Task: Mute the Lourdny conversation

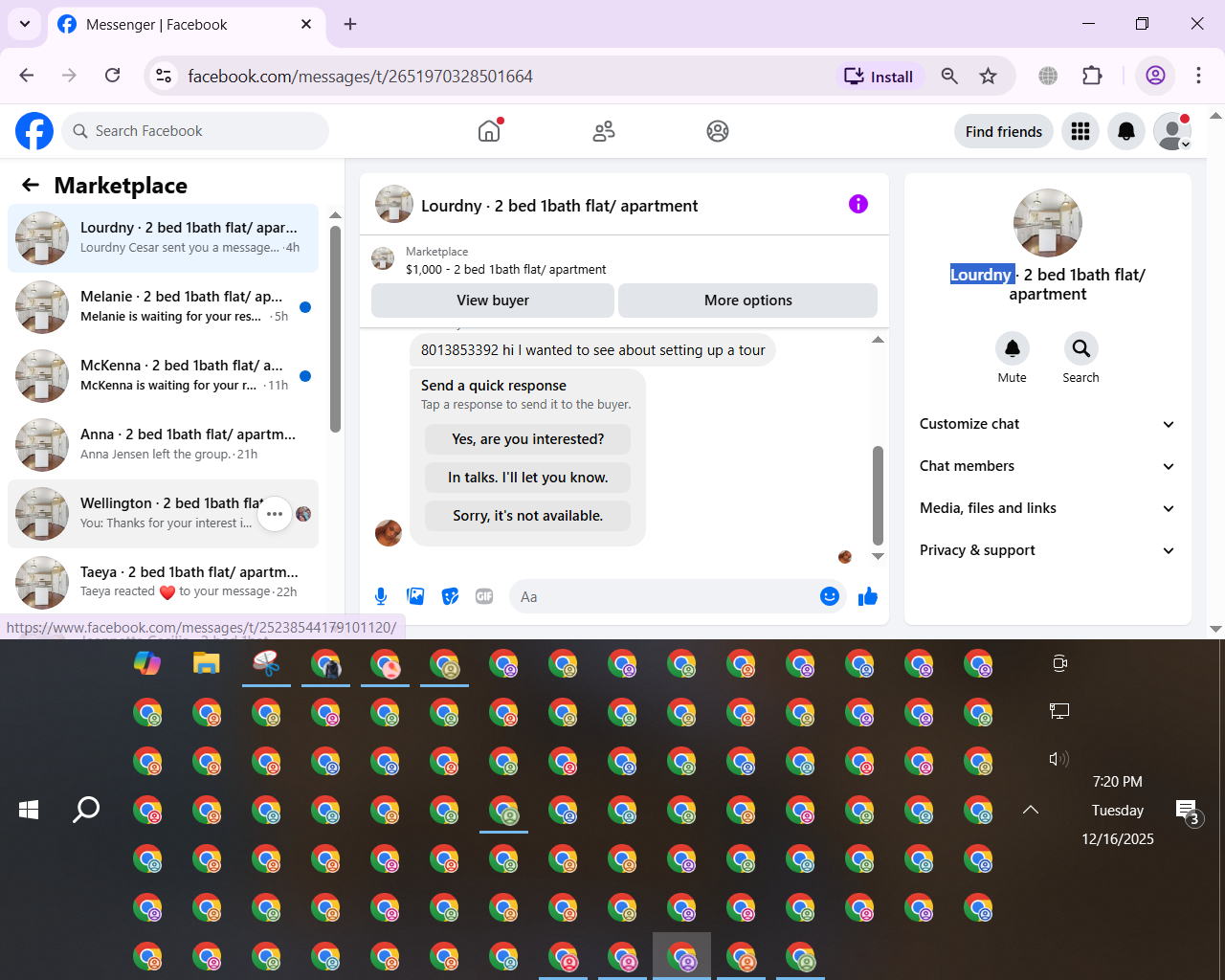Action: click(x=1013, y=348)
